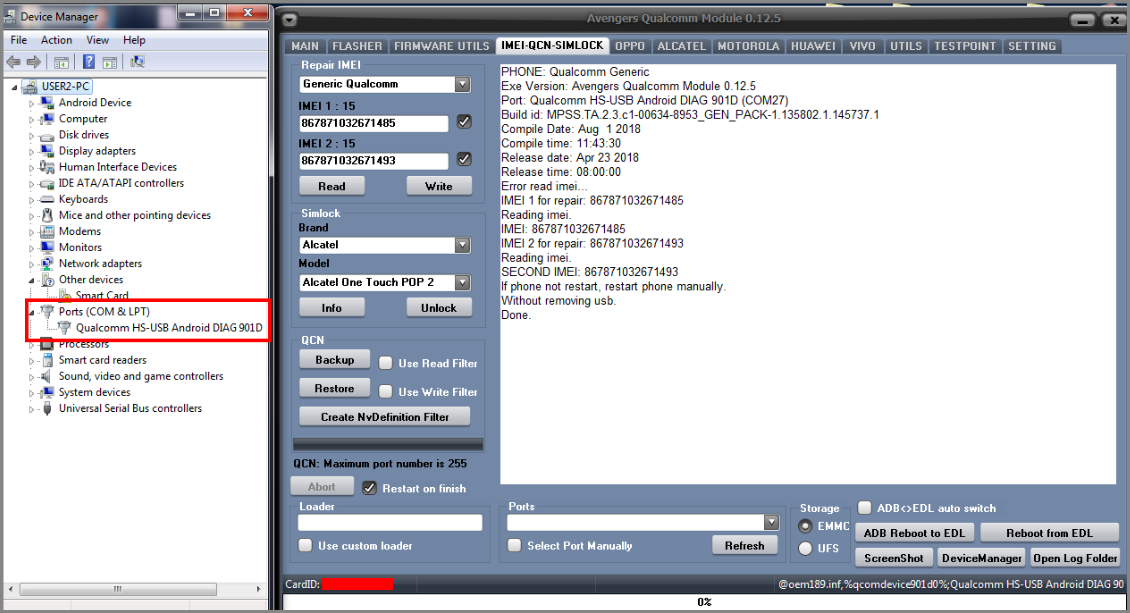Click Create NvDefinition Filter button
The height and width of the screenshot is (613, 1130).
(x=385, y=416)
